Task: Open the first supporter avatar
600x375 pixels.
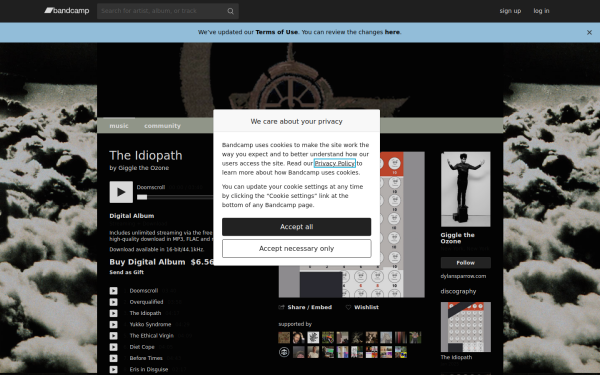Action: pos(284,338)
